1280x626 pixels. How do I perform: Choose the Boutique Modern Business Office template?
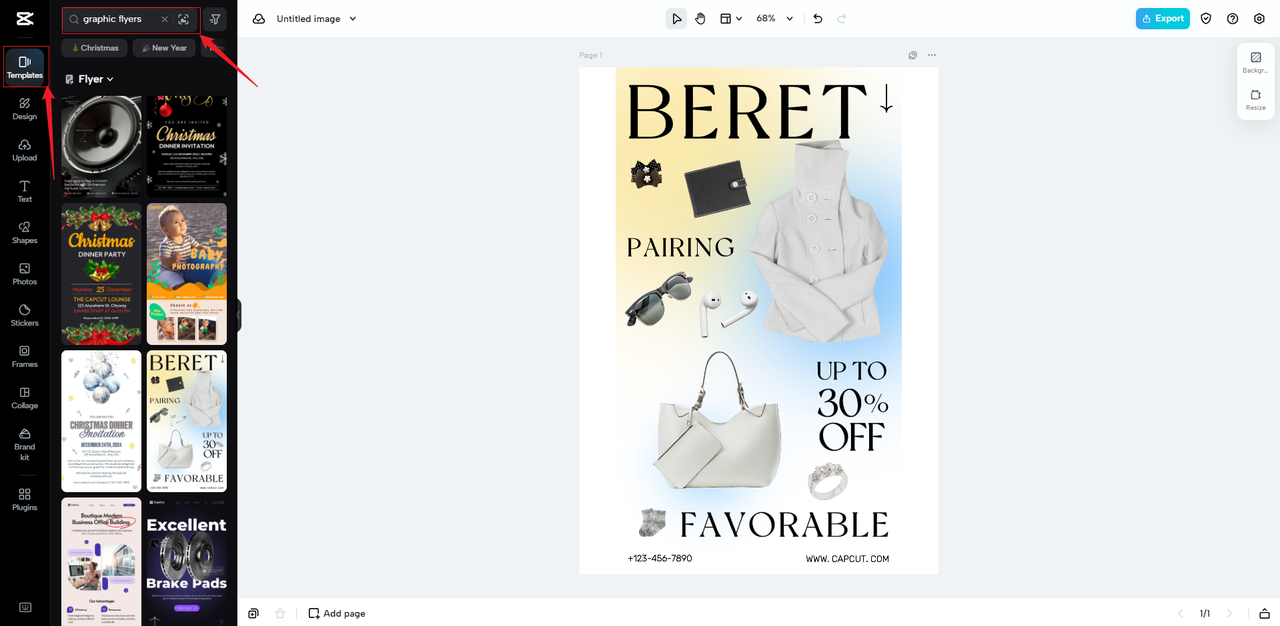(101, 561)
